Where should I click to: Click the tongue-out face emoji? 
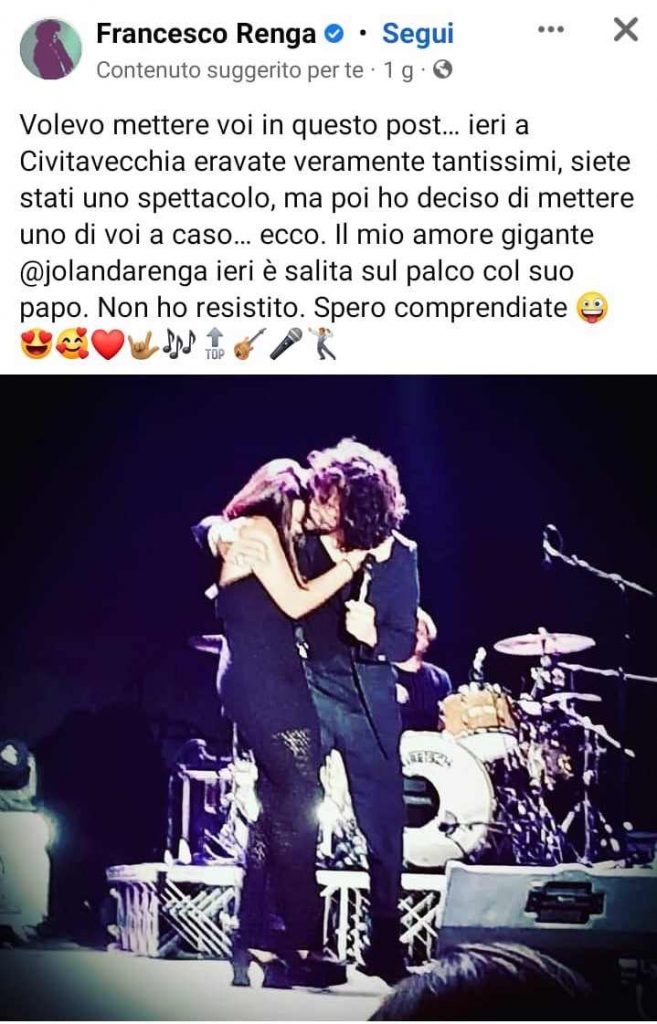(592, 308)
